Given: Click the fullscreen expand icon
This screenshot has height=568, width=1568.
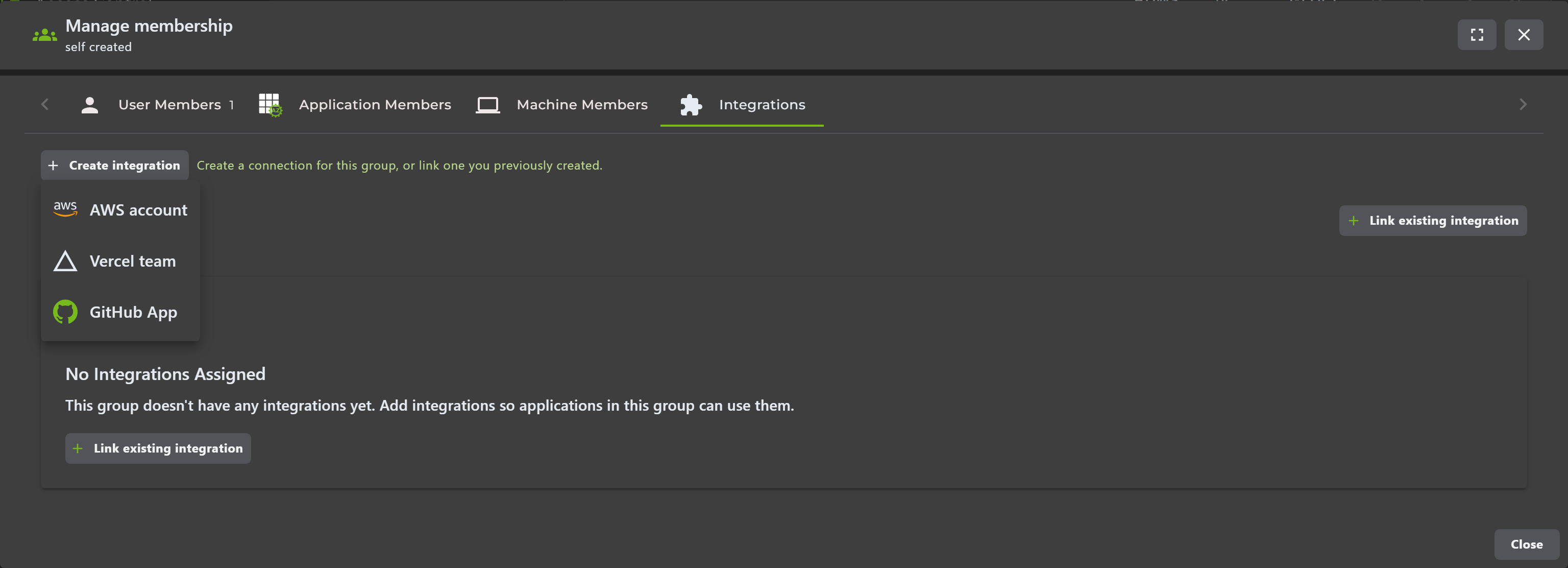Looking at the screenshot, I should click(1476, 35).
